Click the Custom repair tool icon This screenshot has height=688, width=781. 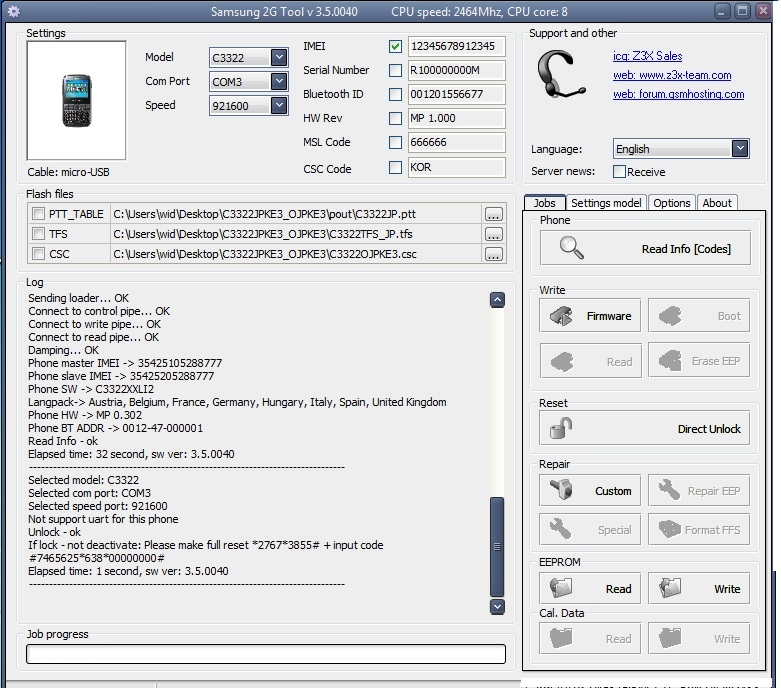tap(561, 490)
